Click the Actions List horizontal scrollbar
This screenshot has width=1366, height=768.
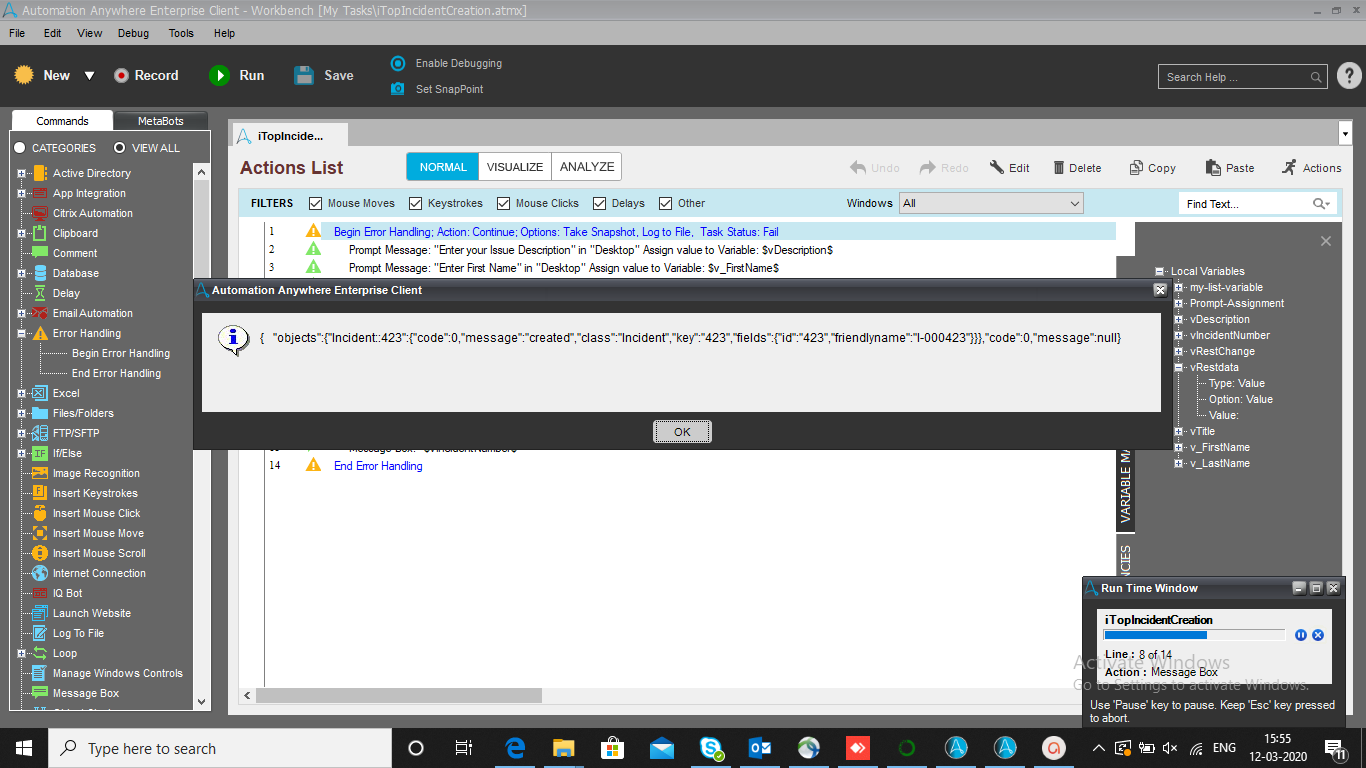point(399,695)
